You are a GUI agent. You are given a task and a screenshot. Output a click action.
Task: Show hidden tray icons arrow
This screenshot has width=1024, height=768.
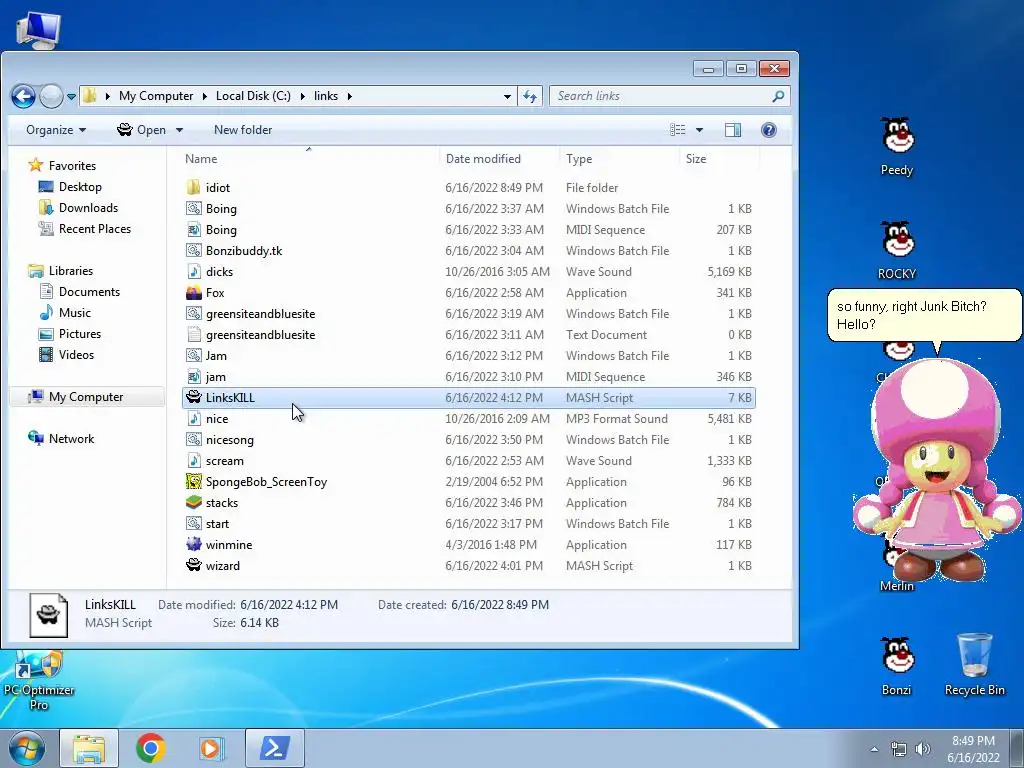coord(874,749)
